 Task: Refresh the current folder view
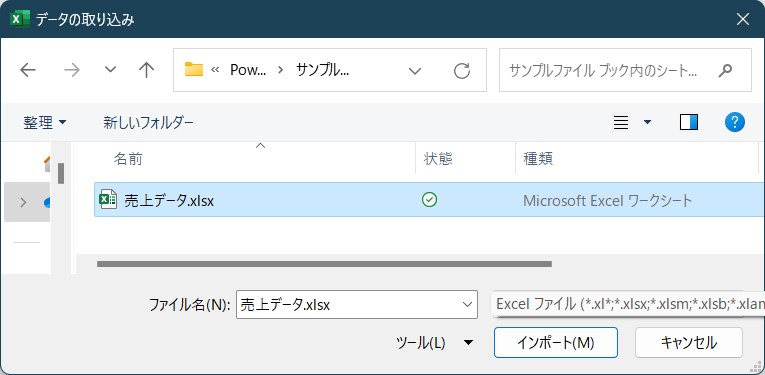[x=462, y=71]
